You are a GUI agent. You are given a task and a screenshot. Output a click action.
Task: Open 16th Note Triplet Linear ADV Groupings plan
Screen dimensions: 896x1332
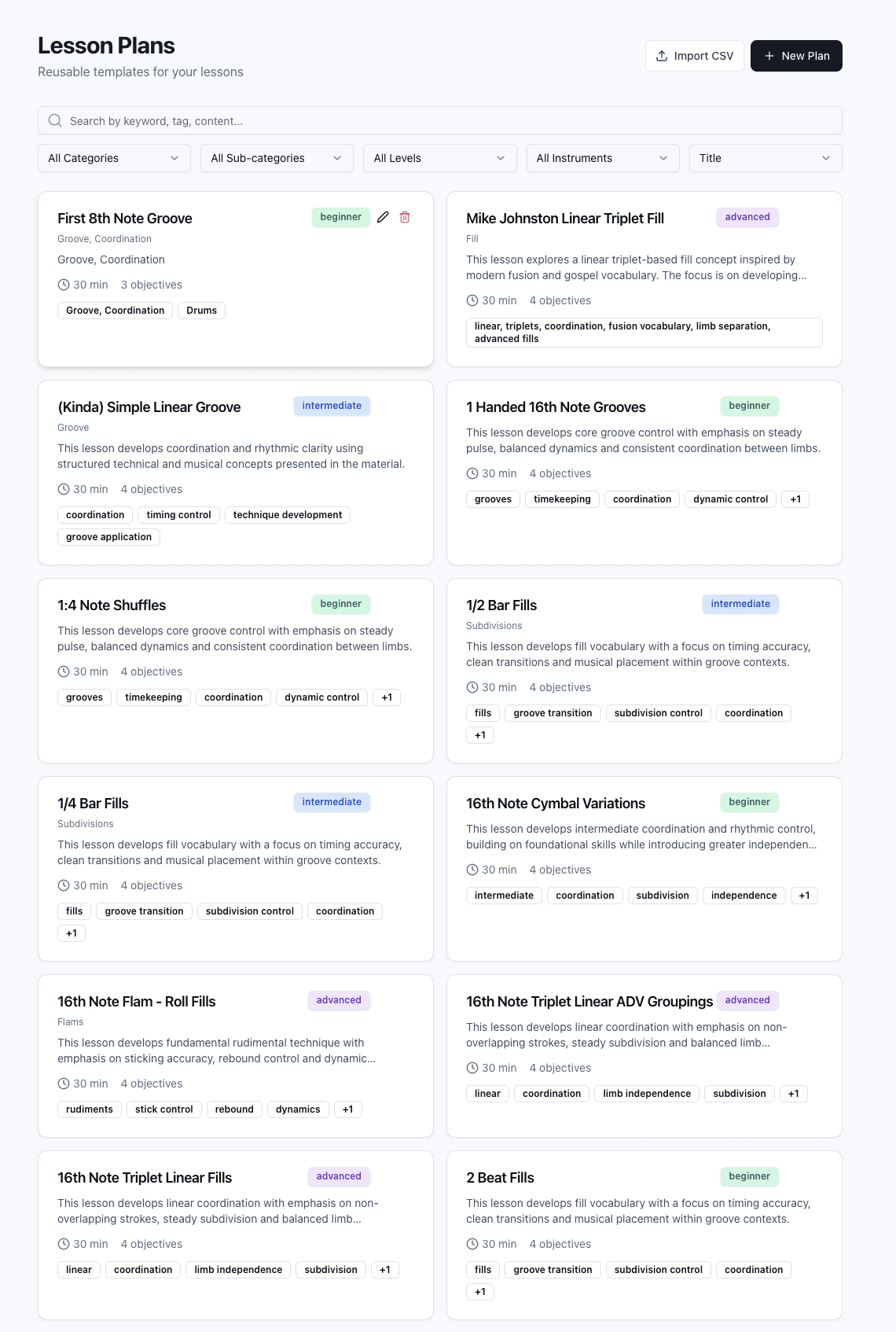pos(589,1002)
